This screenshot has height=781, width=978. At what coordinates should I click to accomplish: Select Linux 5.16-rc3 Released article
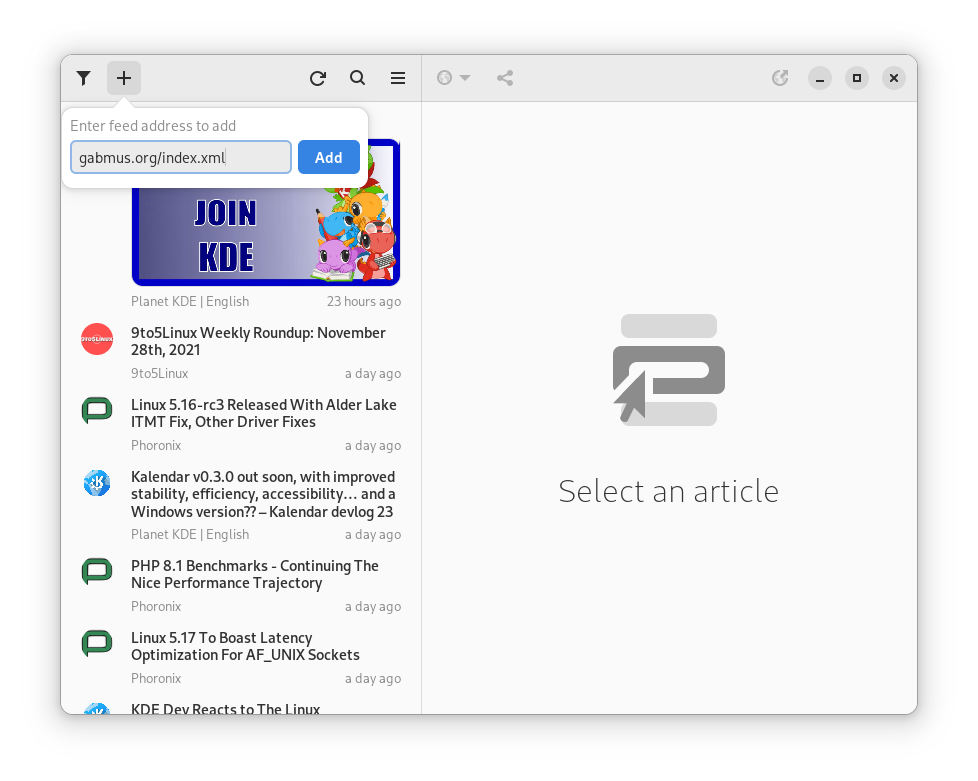[x=263, y=413]
